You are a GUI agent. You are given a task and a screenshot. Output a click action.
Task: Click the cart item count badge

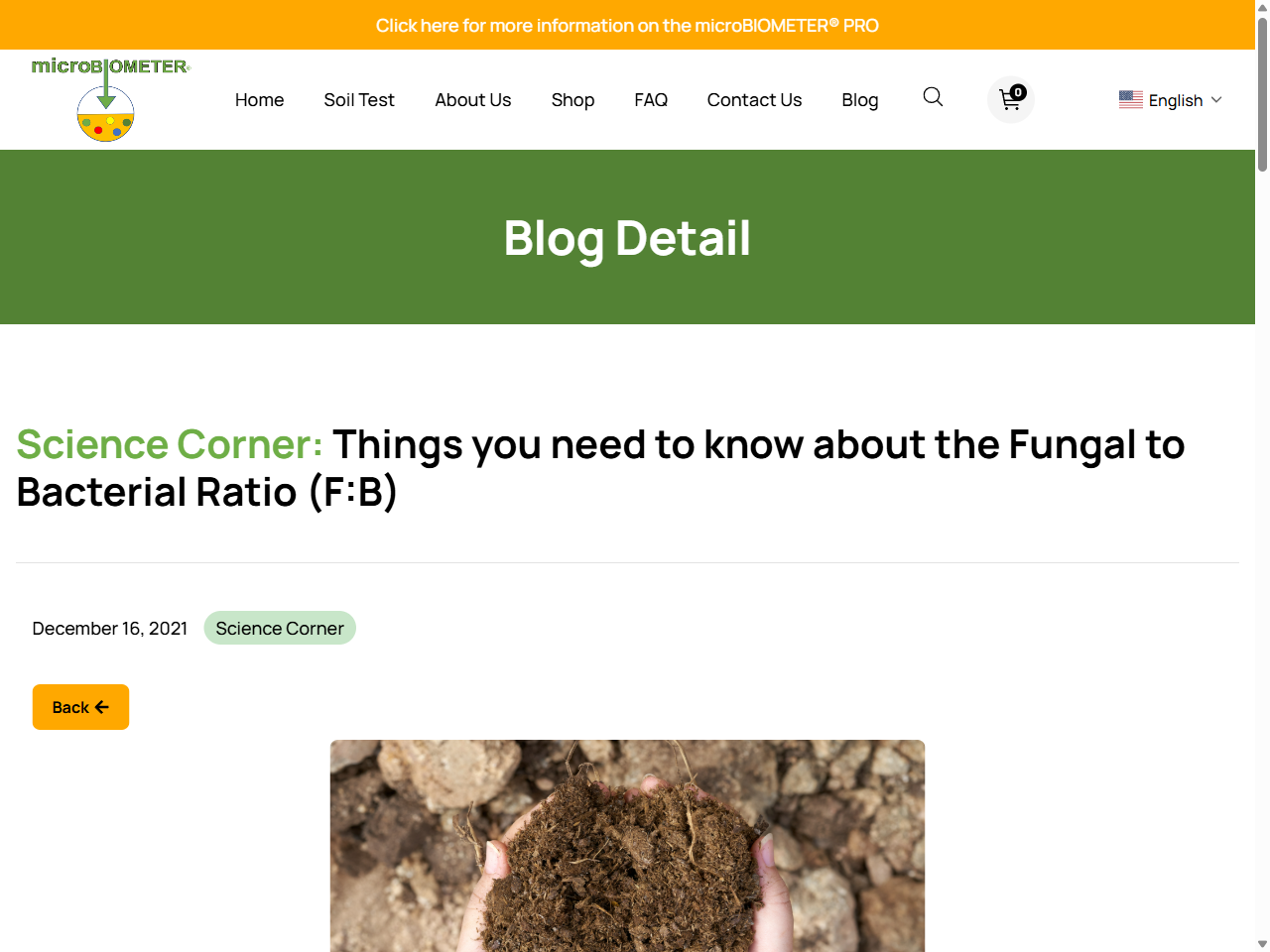coord(1018,91)
